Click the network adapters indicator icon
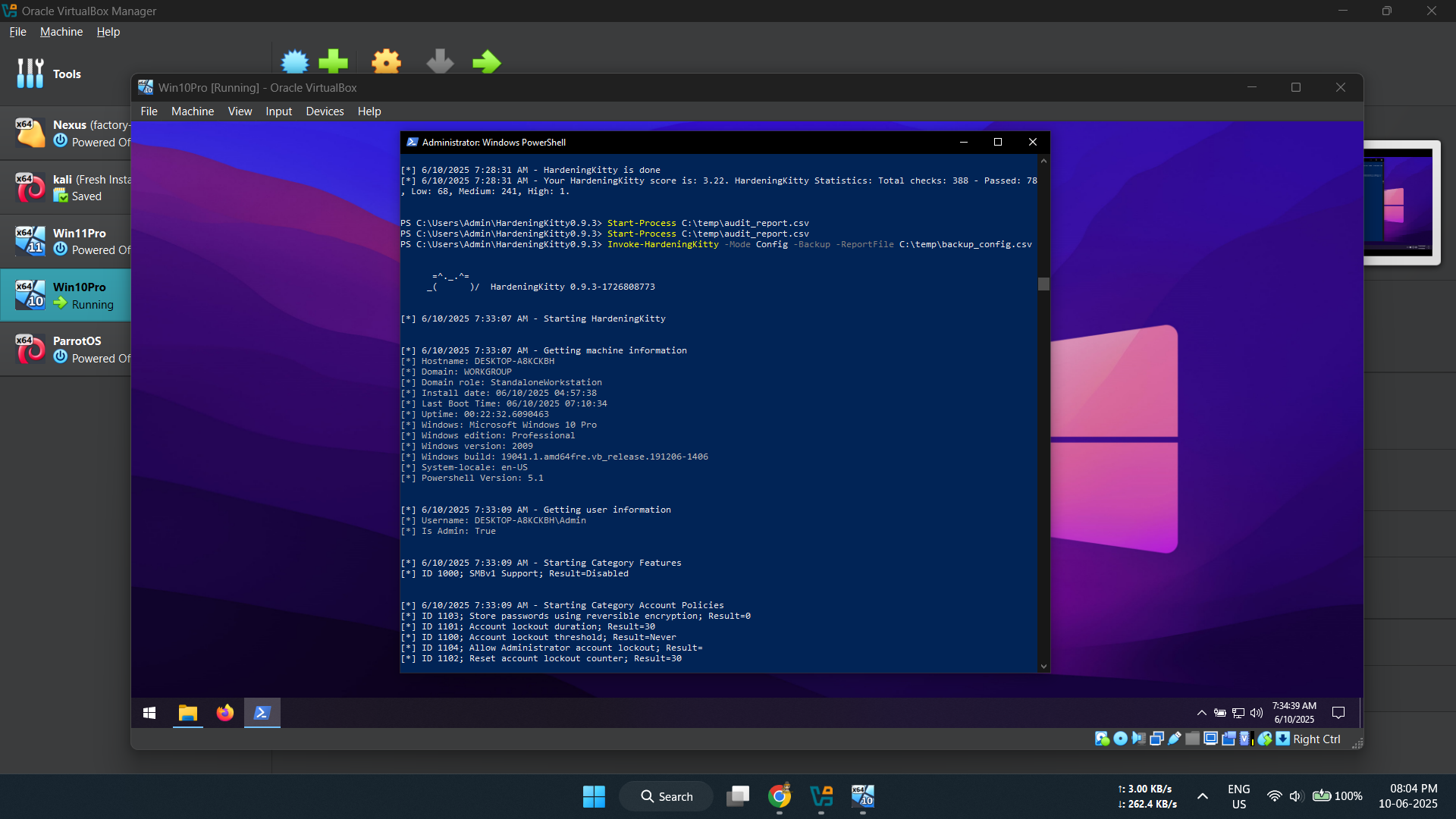Image resolution: width=1456 pixels, height=819 pixels. 1156,739
